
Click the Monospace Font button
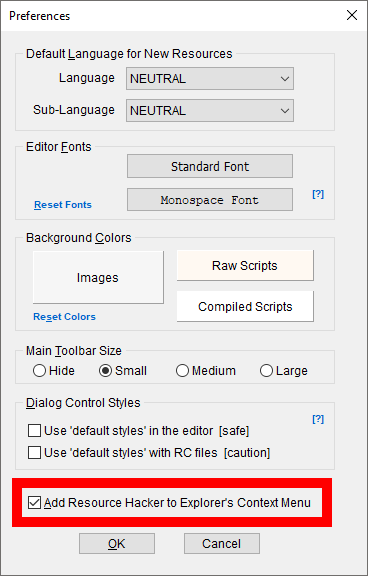pyautogui.click(x=210, y=200)
